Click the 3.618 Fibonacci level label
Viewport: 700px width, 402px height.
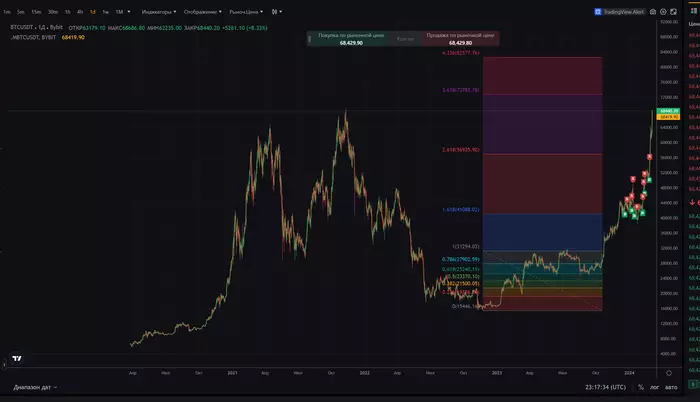click(461, 90)
